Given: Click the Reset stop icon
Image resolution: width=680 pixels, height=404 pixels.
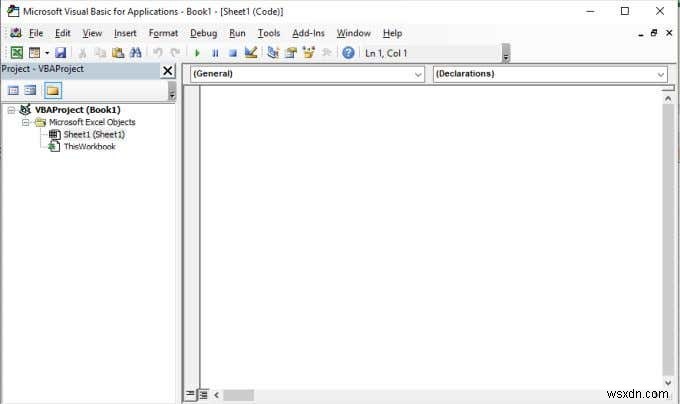Looking at the screenshot, I should [233, 53].
